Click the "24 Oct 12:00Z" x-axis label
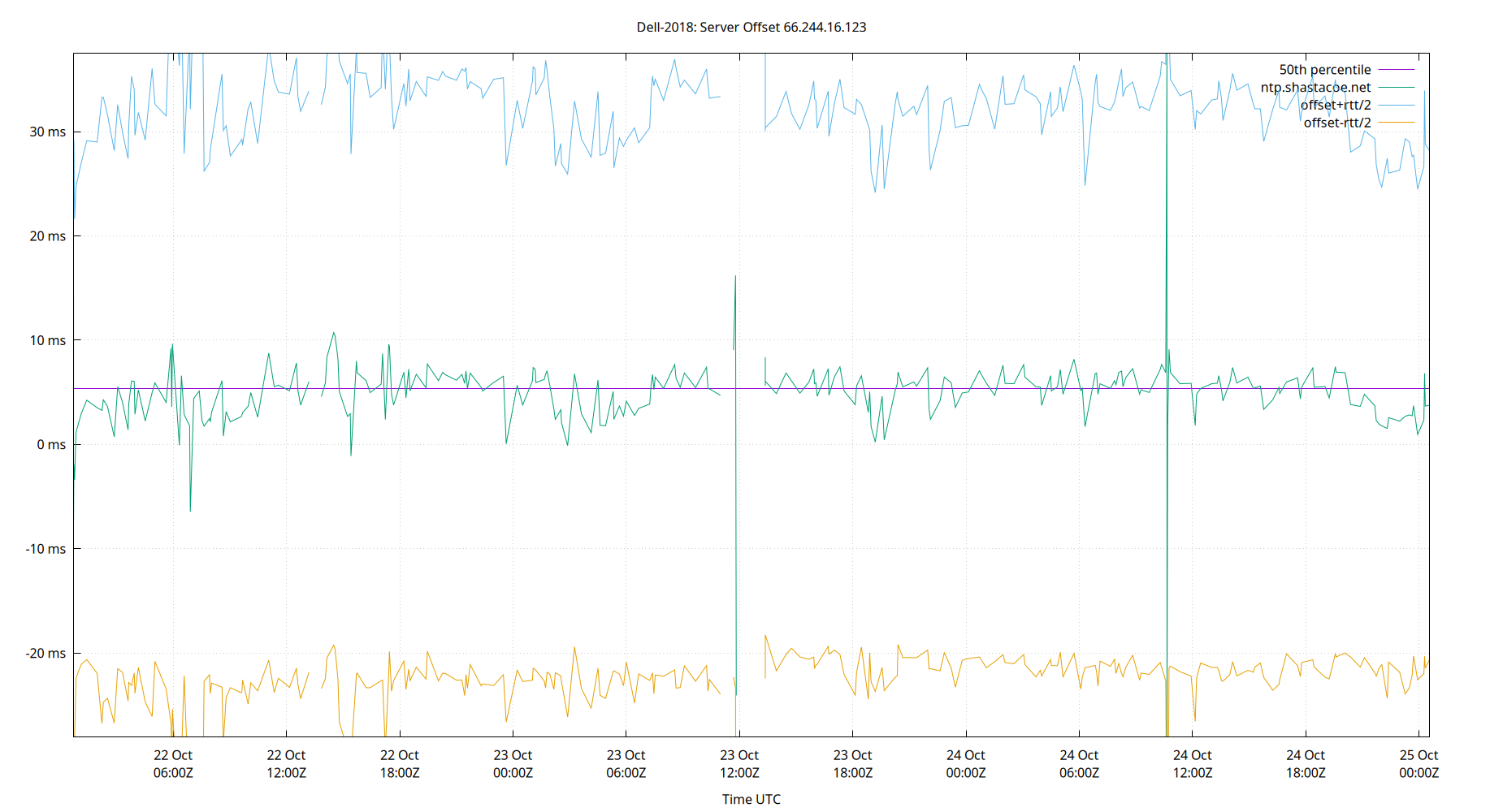This screenshot has height=812, width=1503. (x=1193, y=764)
